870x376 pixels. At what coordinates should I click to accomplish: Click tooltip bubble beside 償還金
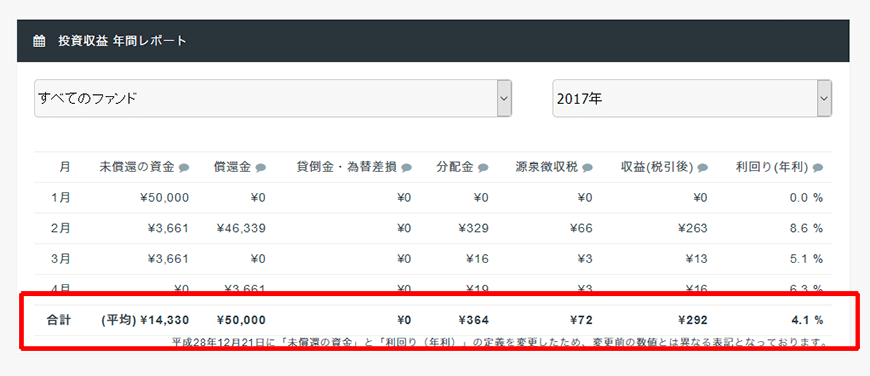pos(260,167)
